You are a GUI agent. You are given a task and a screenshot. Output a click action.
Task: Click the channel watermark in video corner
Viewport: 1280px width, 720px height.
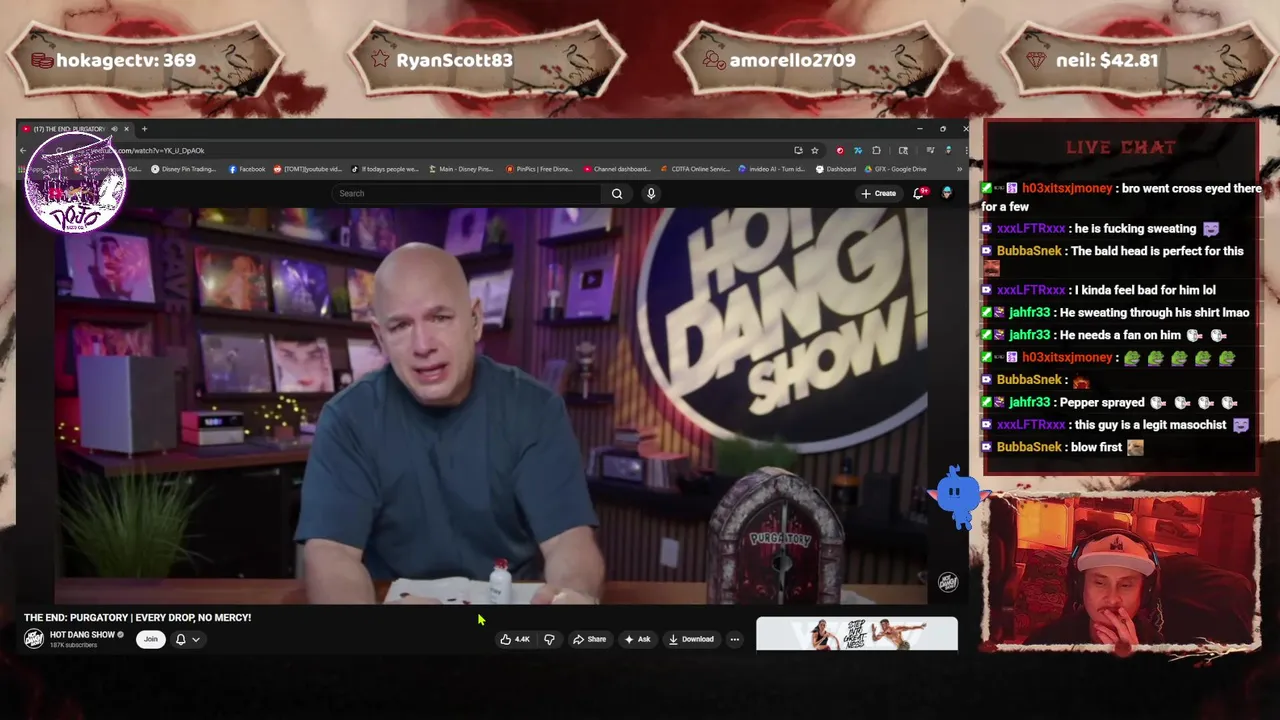(948, 582)
